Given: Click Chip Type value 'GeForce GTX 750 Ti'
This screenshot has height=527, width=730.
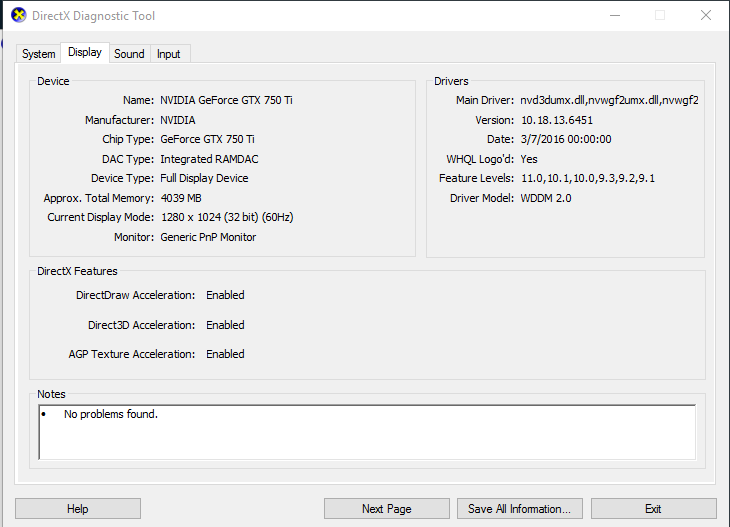Looking at the screenshot, I should 207,139.
